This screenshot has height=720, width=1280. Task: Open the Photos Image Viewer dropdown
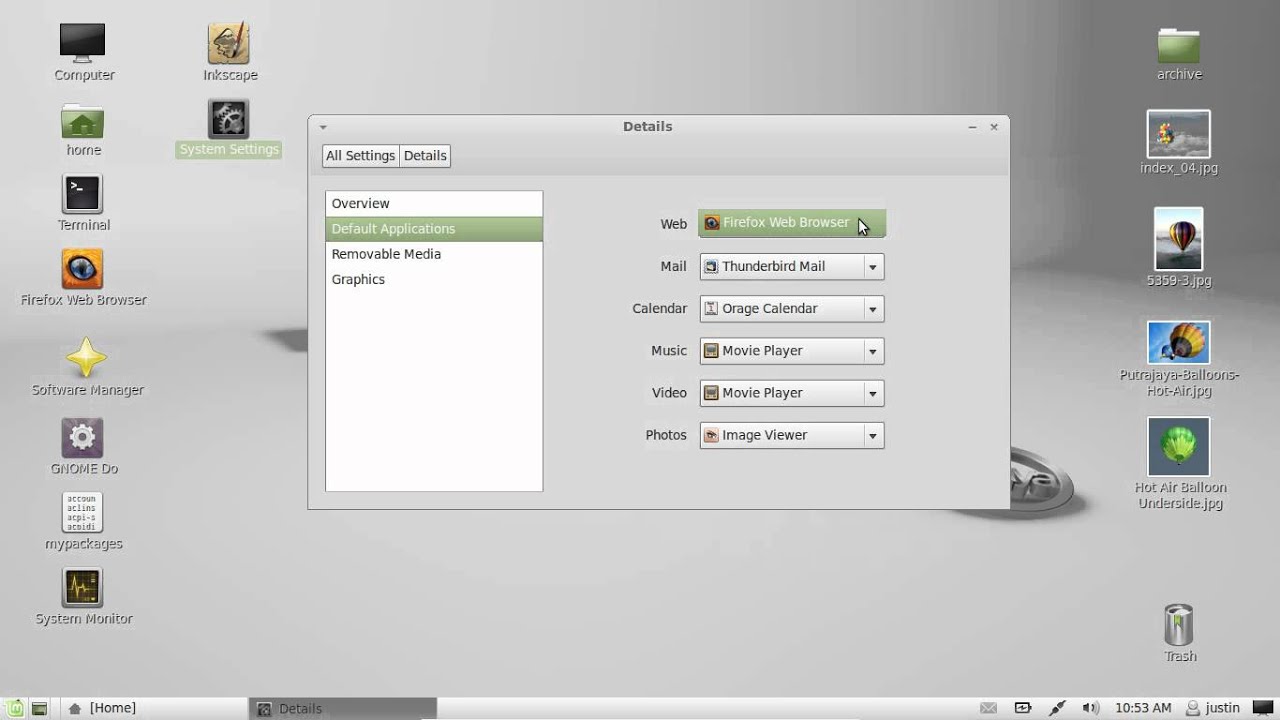[x=792, y=435]
